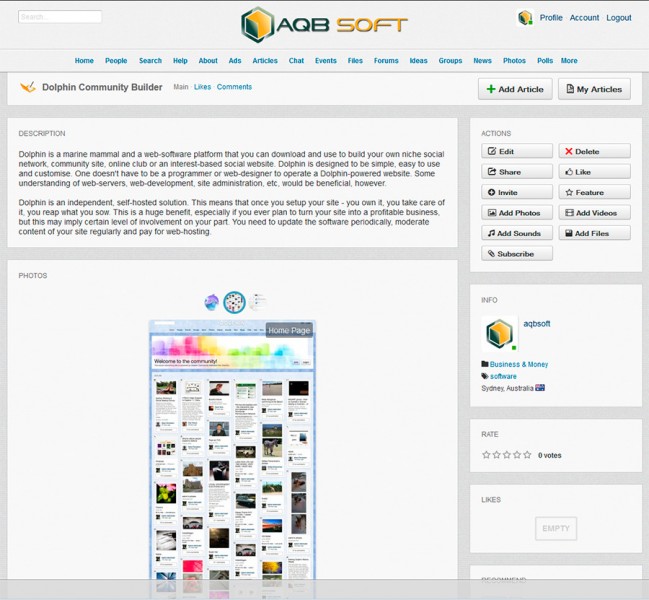Open the Forums menu item
Screen dimensions: 649x600
tap(386, 60)
